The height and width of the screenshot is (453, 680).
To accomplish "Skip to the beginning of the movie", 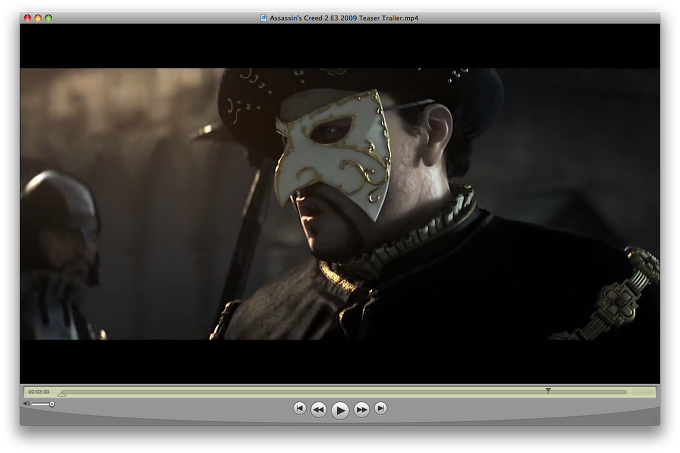I will pos(299,408).
